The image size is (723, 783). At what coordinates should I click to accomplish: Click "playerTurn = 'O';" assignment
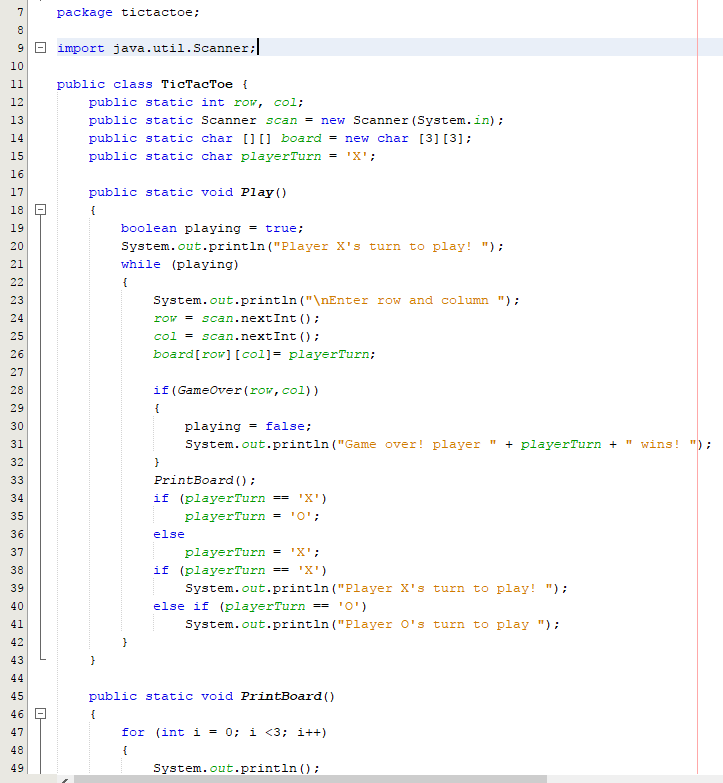[252, 516]
